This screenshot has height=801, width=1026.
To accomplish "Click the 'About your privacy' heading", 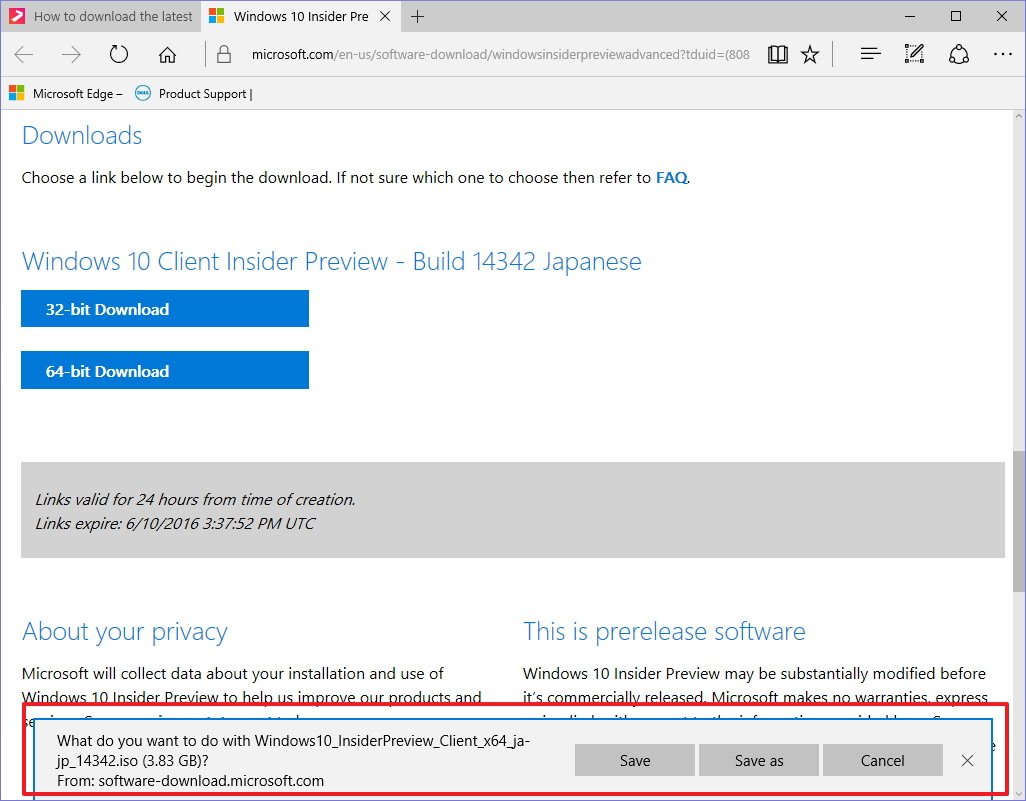I will pos(124,632).
